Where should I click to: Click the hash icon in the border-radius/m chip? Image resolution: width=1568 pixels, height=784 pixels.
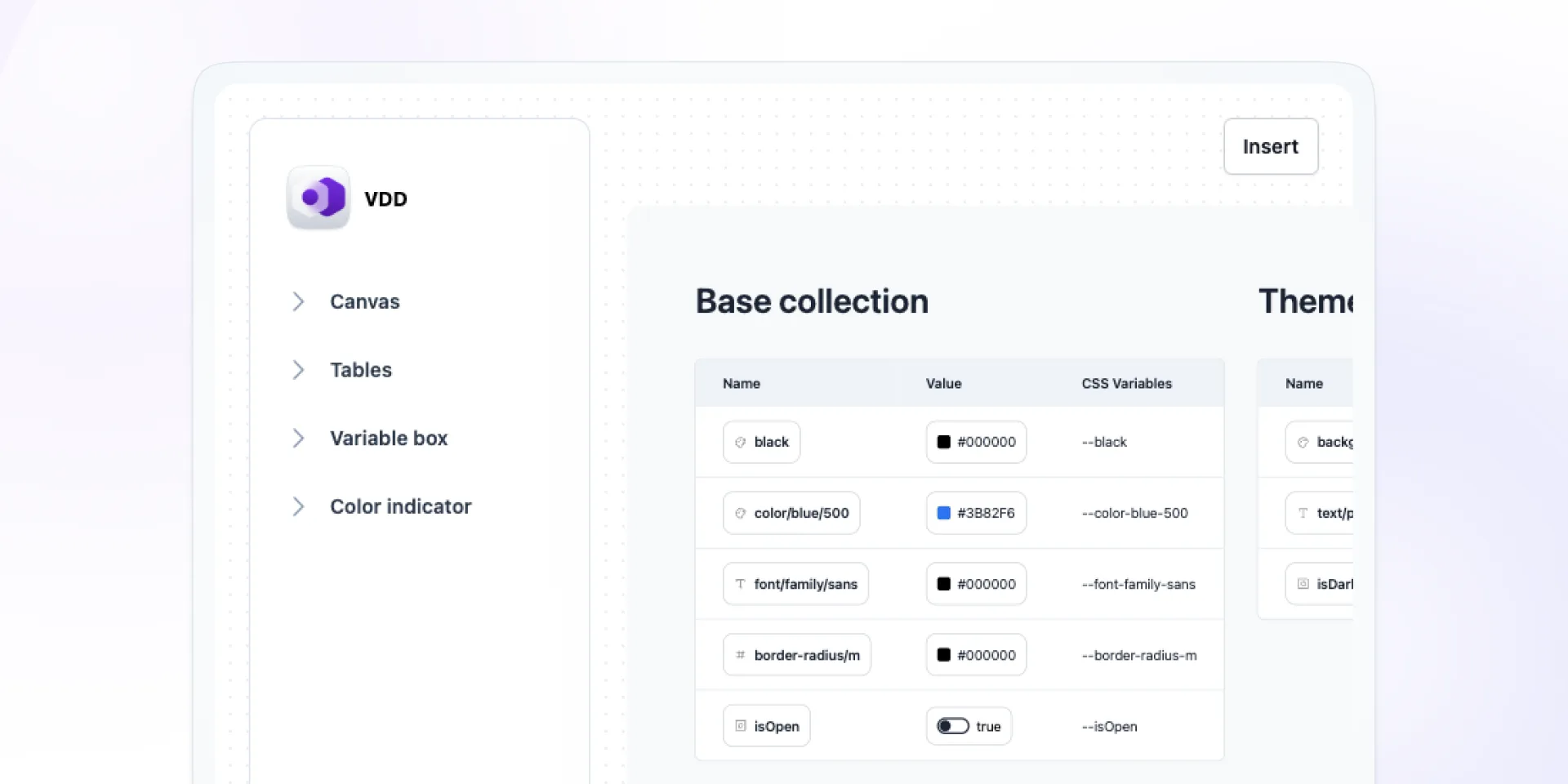pyautogui.click(x=740, y=654)
